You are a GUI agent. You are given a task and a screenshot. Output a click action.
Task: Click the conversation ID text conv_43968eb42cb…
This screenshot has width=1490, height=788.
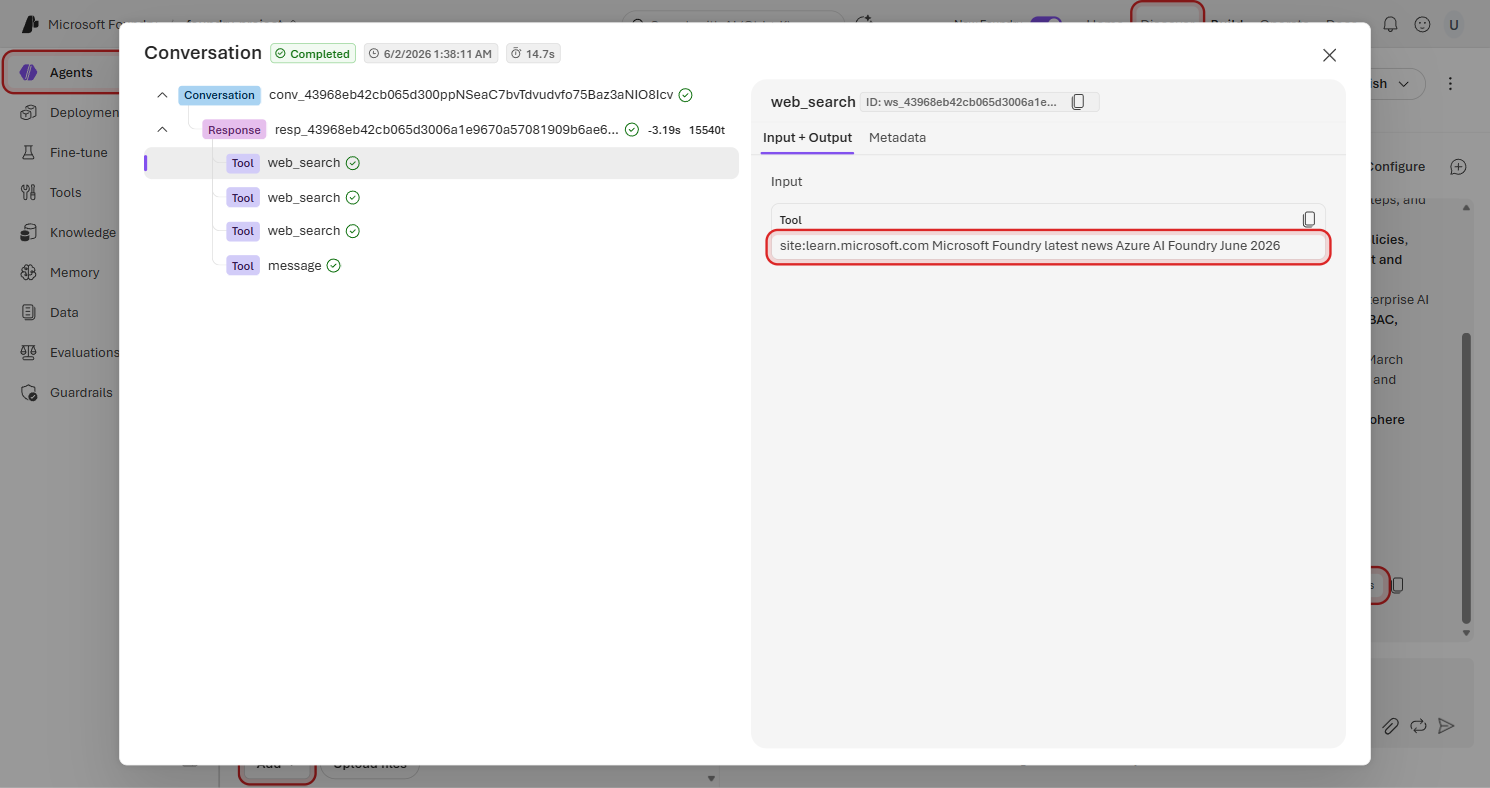[471, 95]
